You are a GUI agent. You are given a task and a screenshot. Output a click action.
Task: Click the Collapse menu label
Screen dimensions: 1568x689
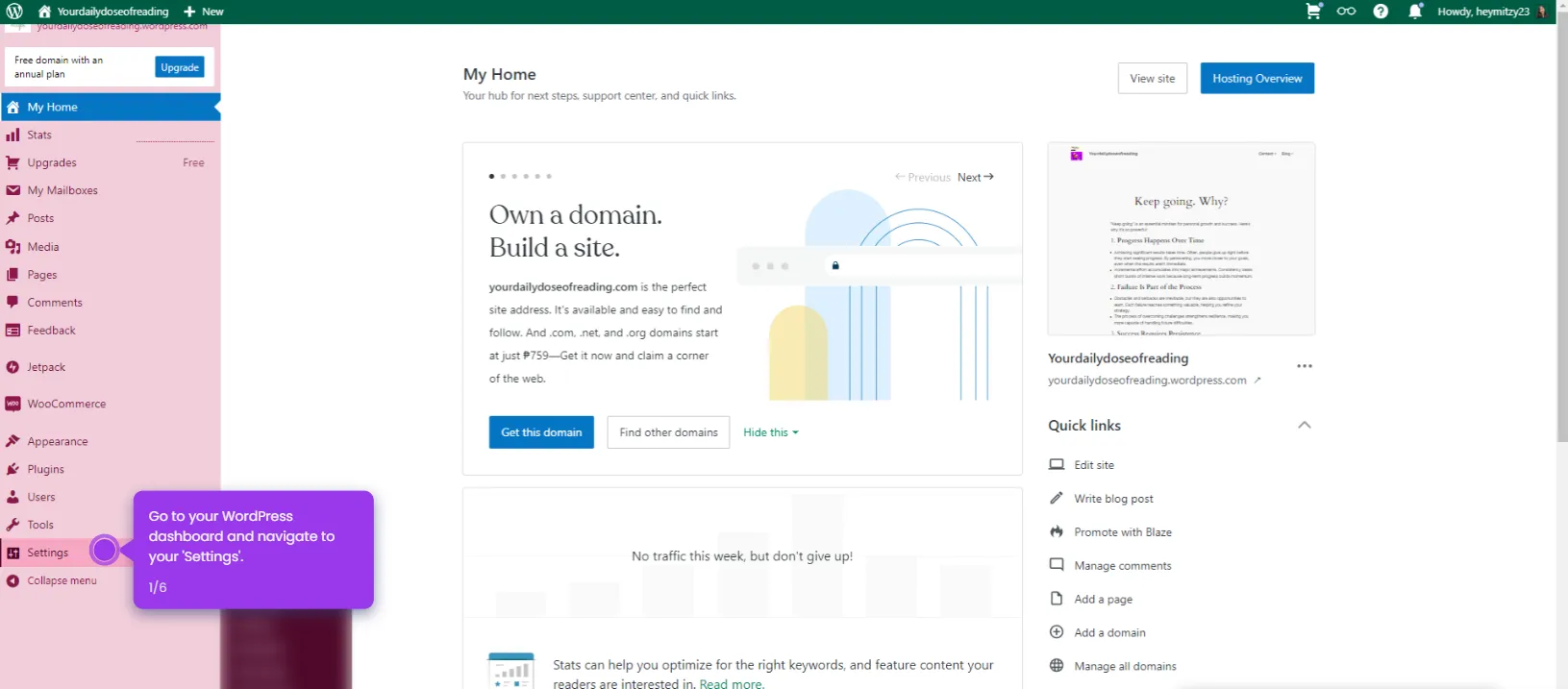point(62,580)
